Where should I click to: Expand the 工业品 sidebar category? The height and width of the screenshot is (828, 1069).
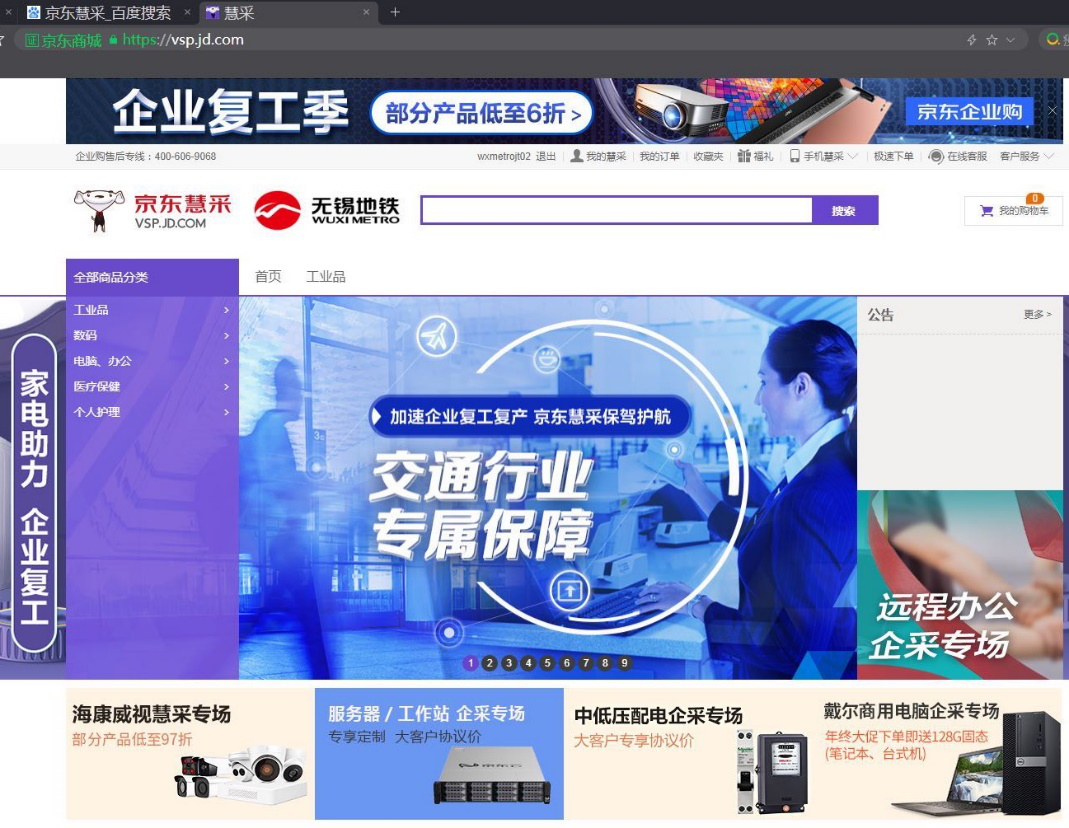pos(152,310)
